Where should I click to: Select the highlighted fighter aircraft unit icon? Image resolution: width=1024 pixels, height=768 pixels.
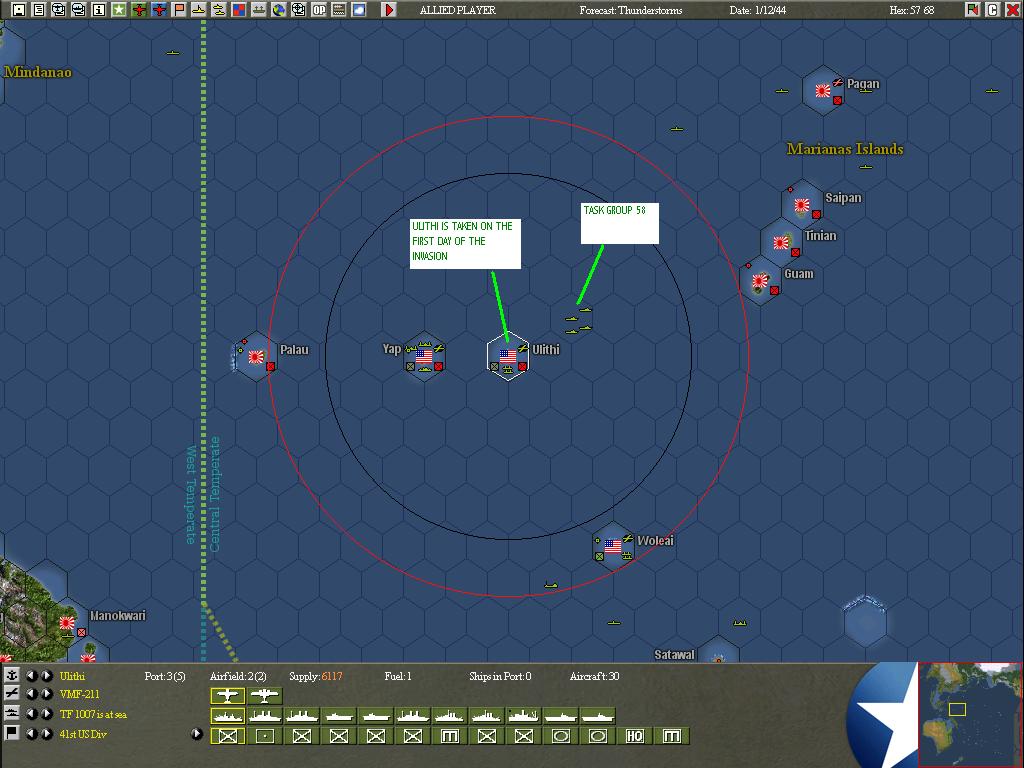pyautogui.click(x=227, y=696)
